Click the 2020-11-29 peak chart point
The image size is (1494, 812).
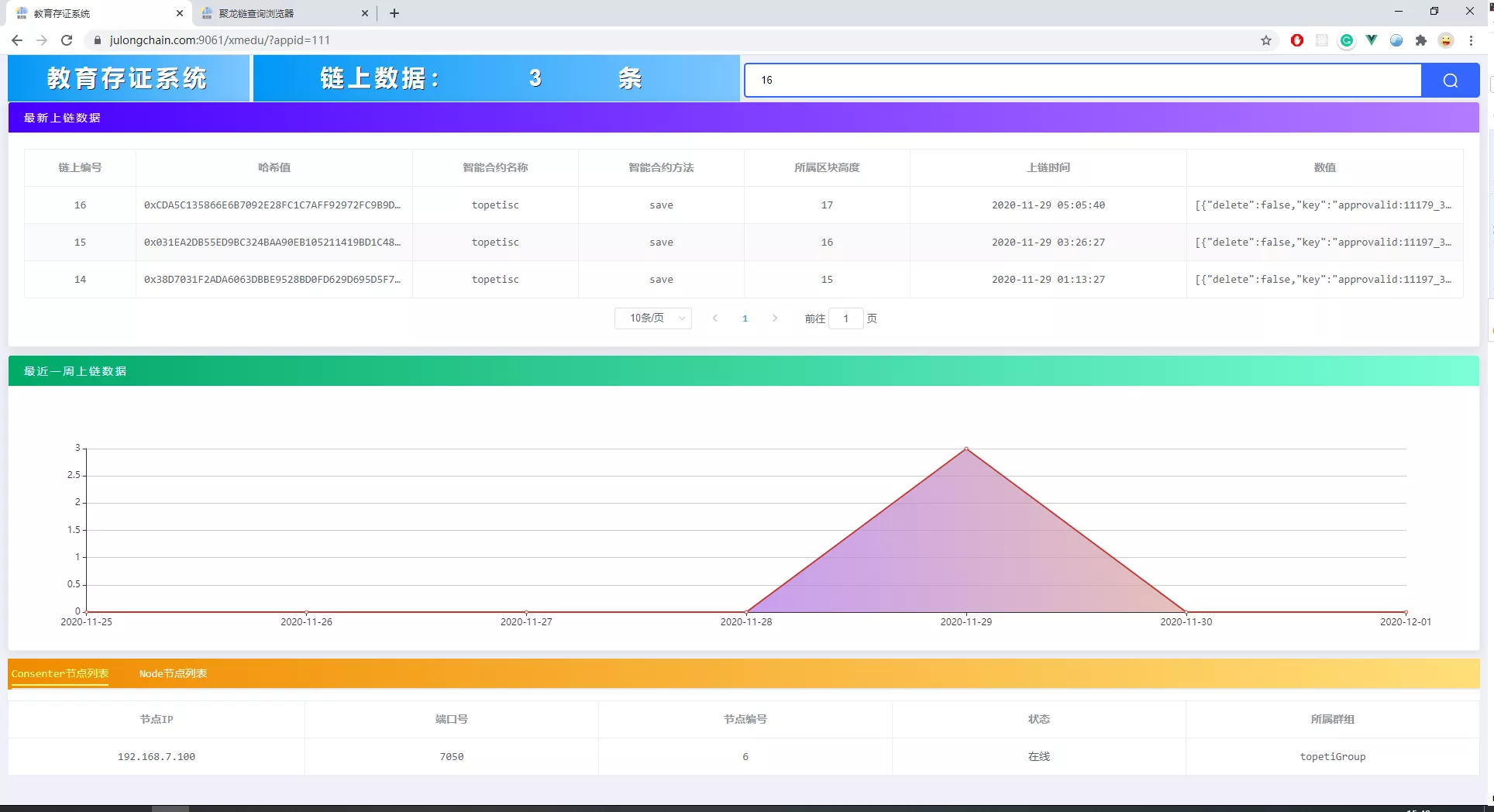tap(966, 449)
